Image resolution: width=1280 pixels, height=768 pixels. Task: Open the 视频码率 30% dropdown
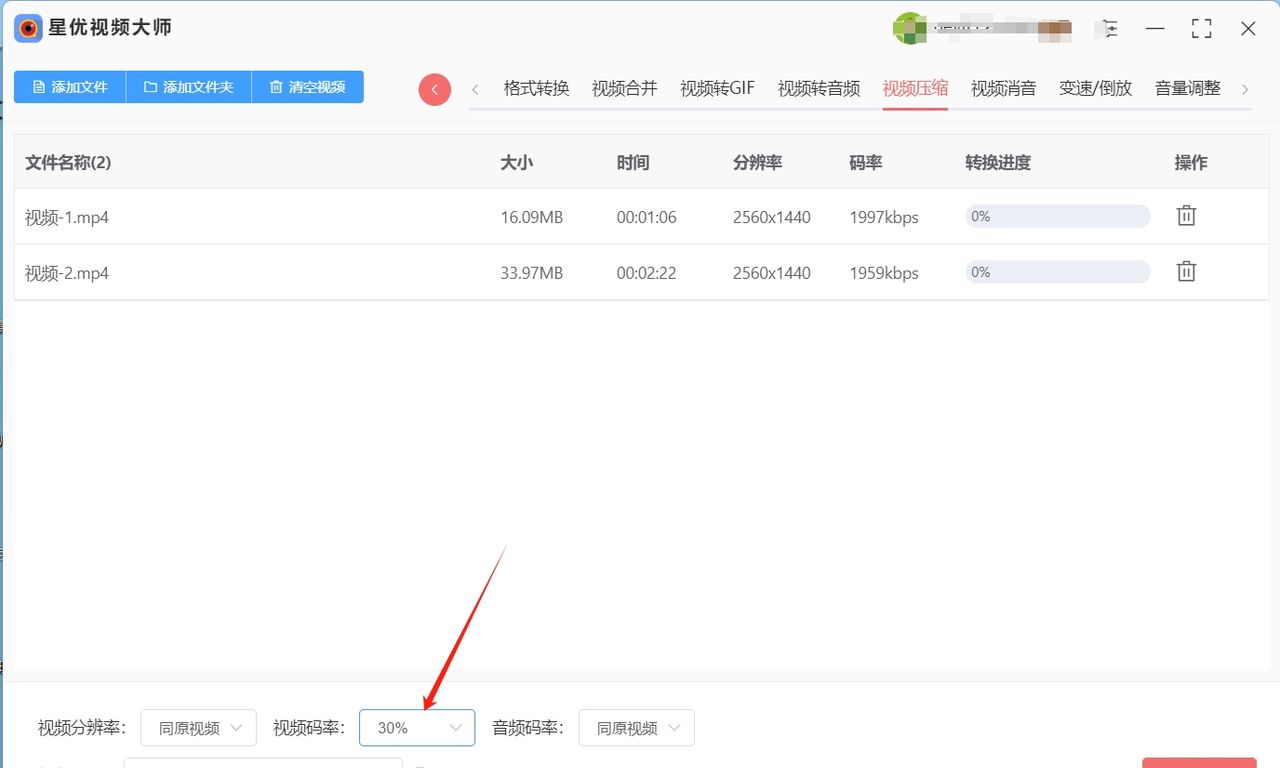(416, 728)
